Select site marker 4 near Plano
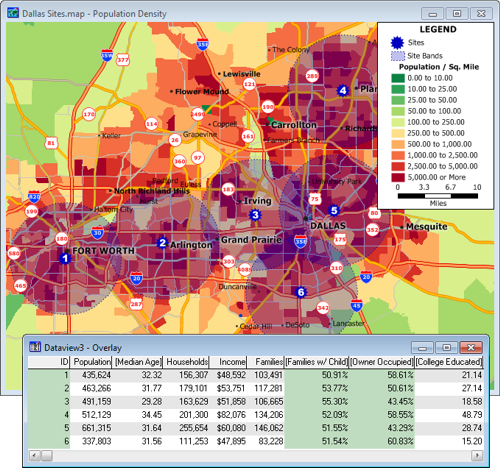500x468 pixels. (343, 90)
